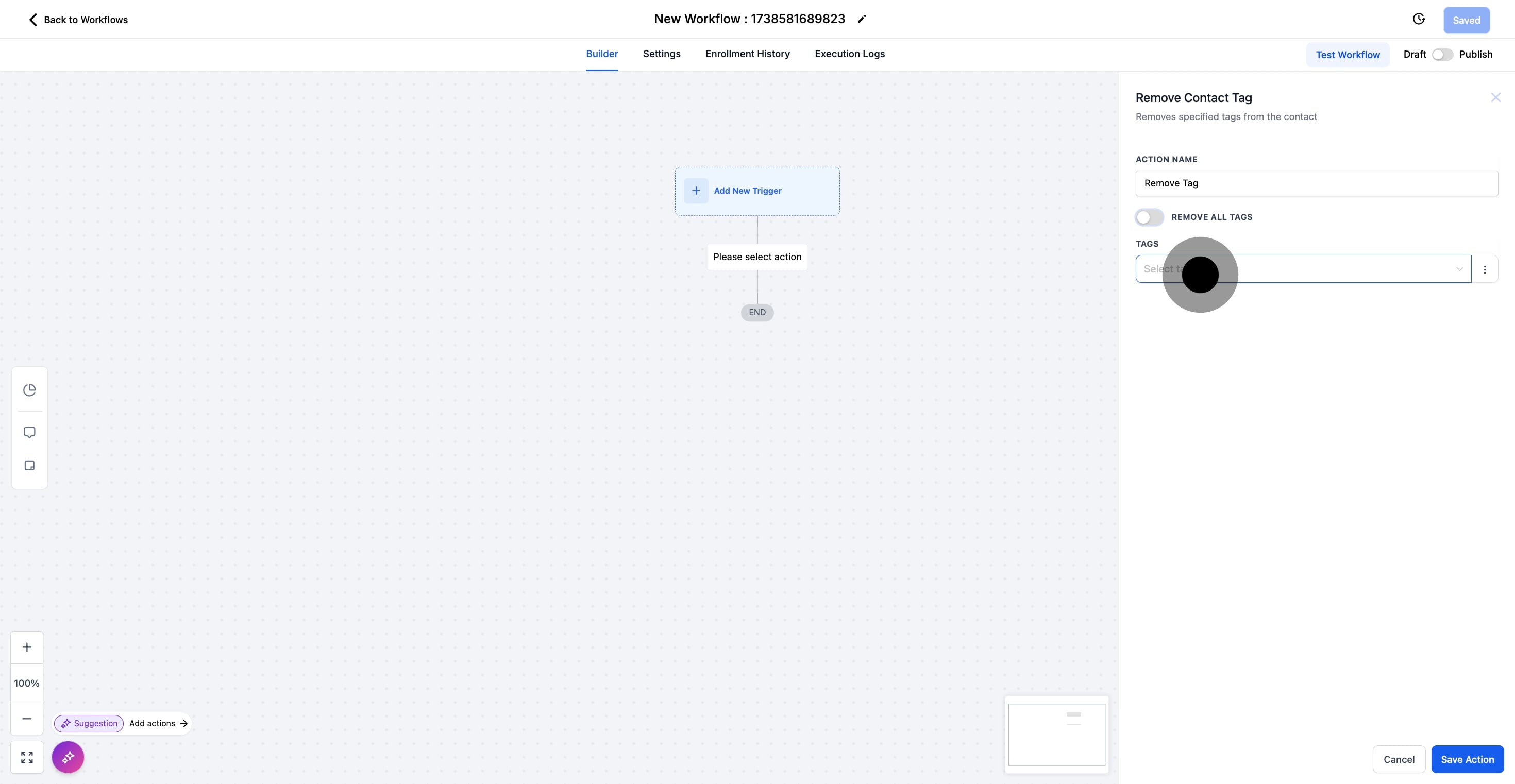Click the comment bubble icon
This screenshot has height=784, width=1515.
tap(29, 433)
